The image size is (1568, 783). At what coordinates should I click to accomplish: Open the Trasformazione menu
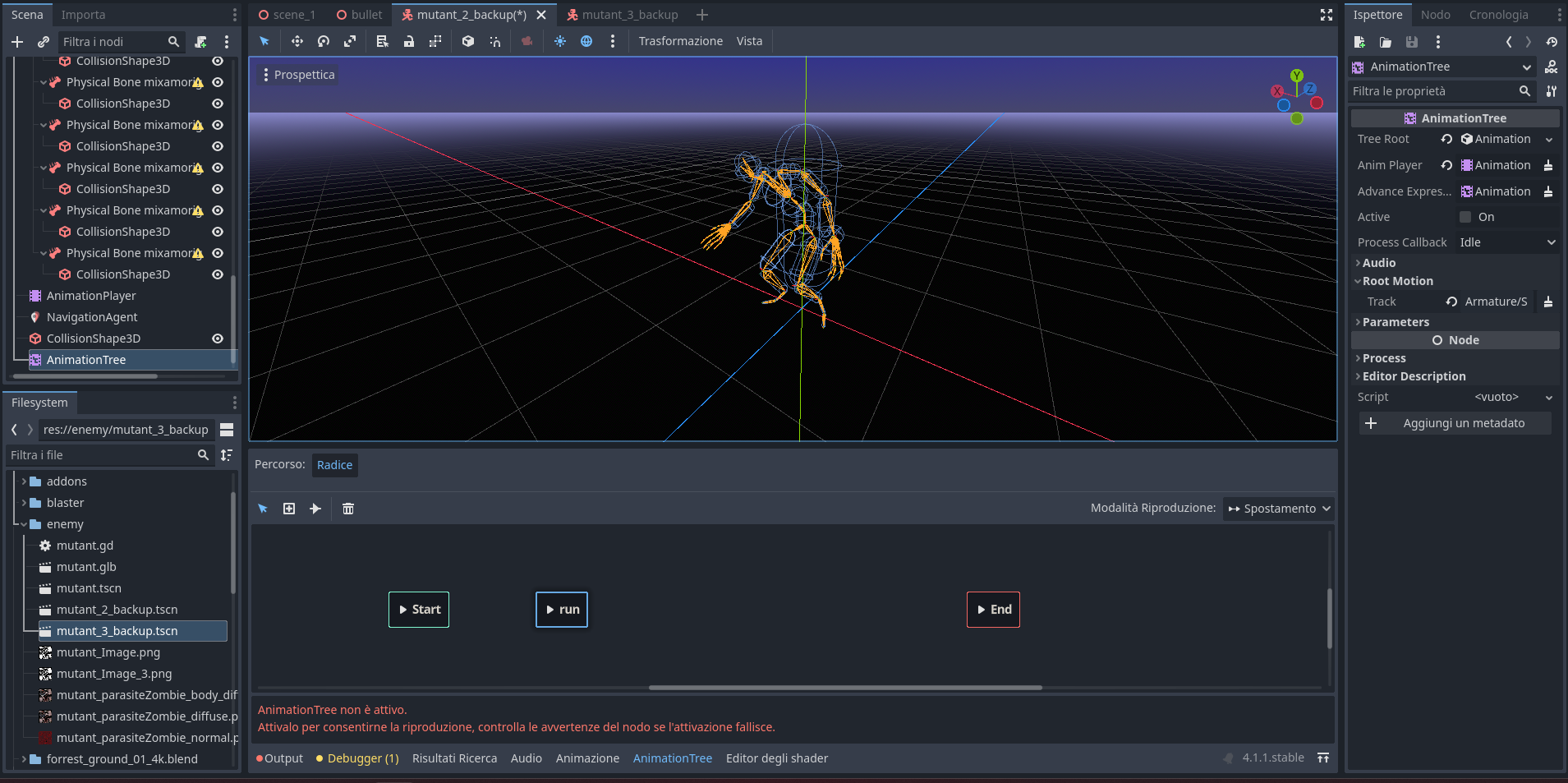(x=680, y=40)
